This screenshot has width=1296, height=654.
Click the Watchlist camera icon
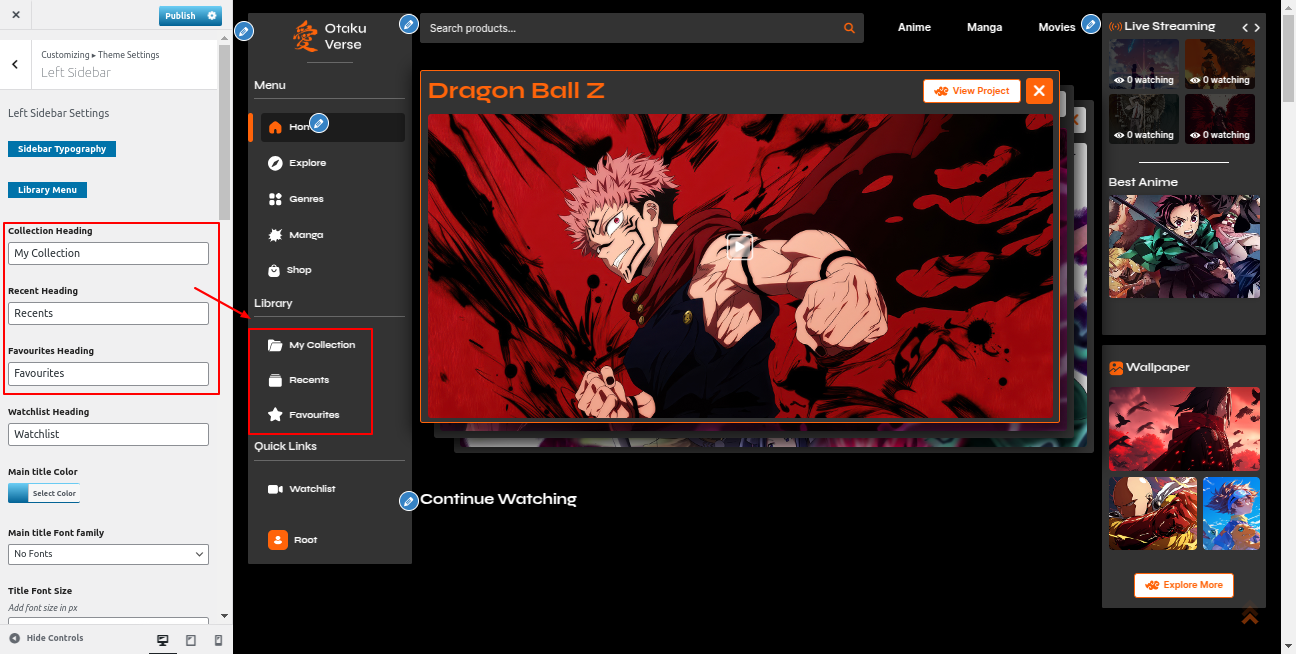pos(275,489)
